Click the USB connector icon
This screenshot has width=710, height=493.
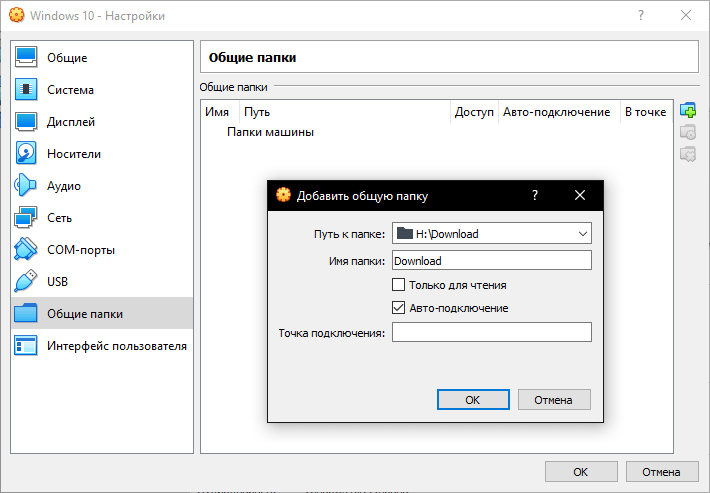point(25,281)
